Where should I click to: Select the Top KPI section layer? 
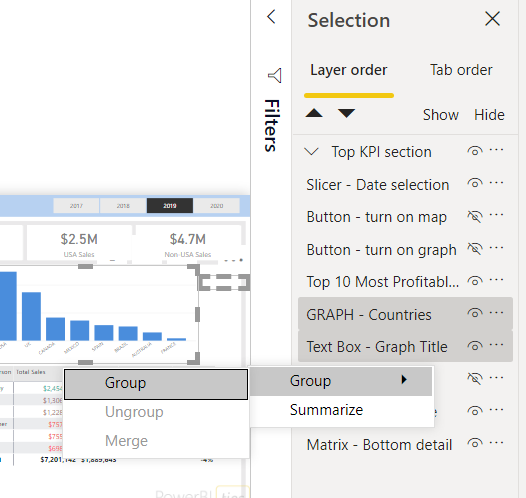(381, 152)
